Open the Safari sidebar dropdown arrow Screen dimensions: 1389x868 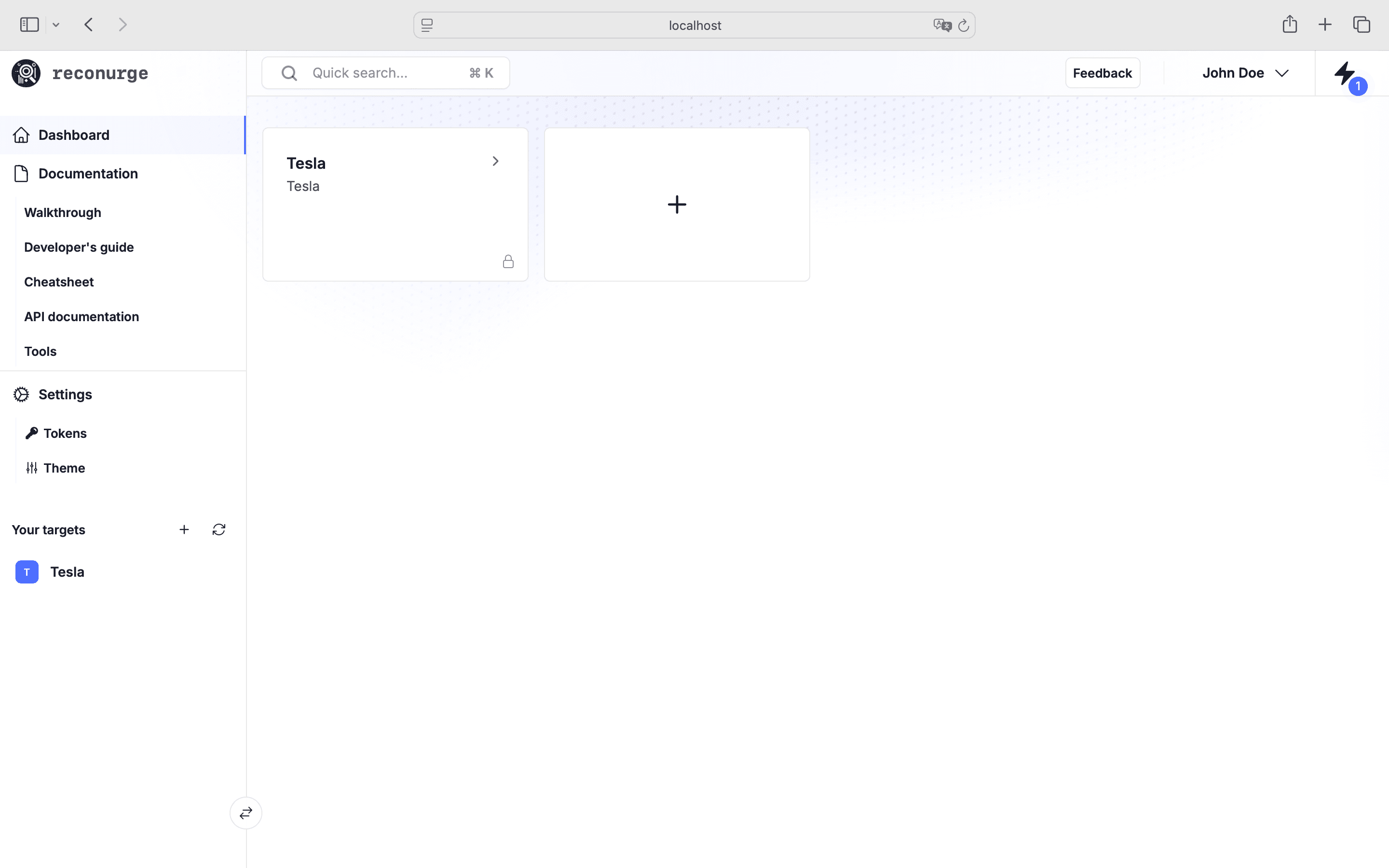tap(55, 25)
